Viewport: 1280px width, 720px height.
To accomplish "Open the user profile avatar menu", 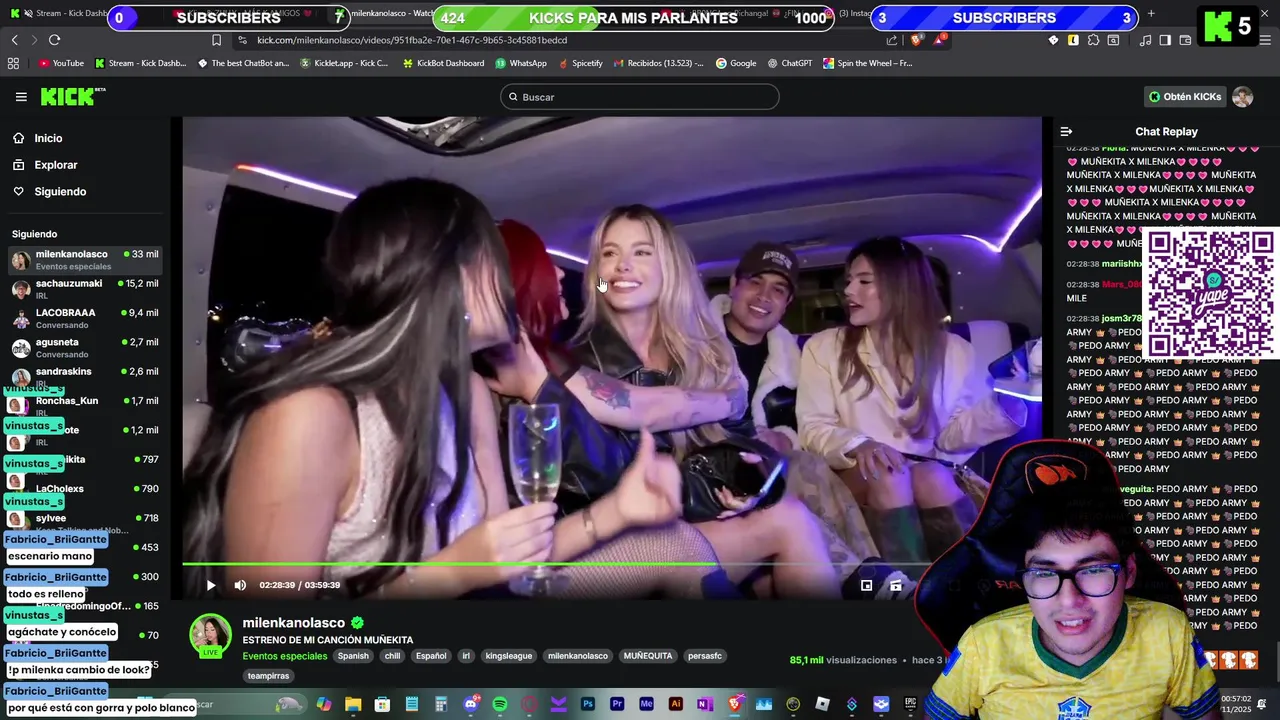I will coord(1242,97).
